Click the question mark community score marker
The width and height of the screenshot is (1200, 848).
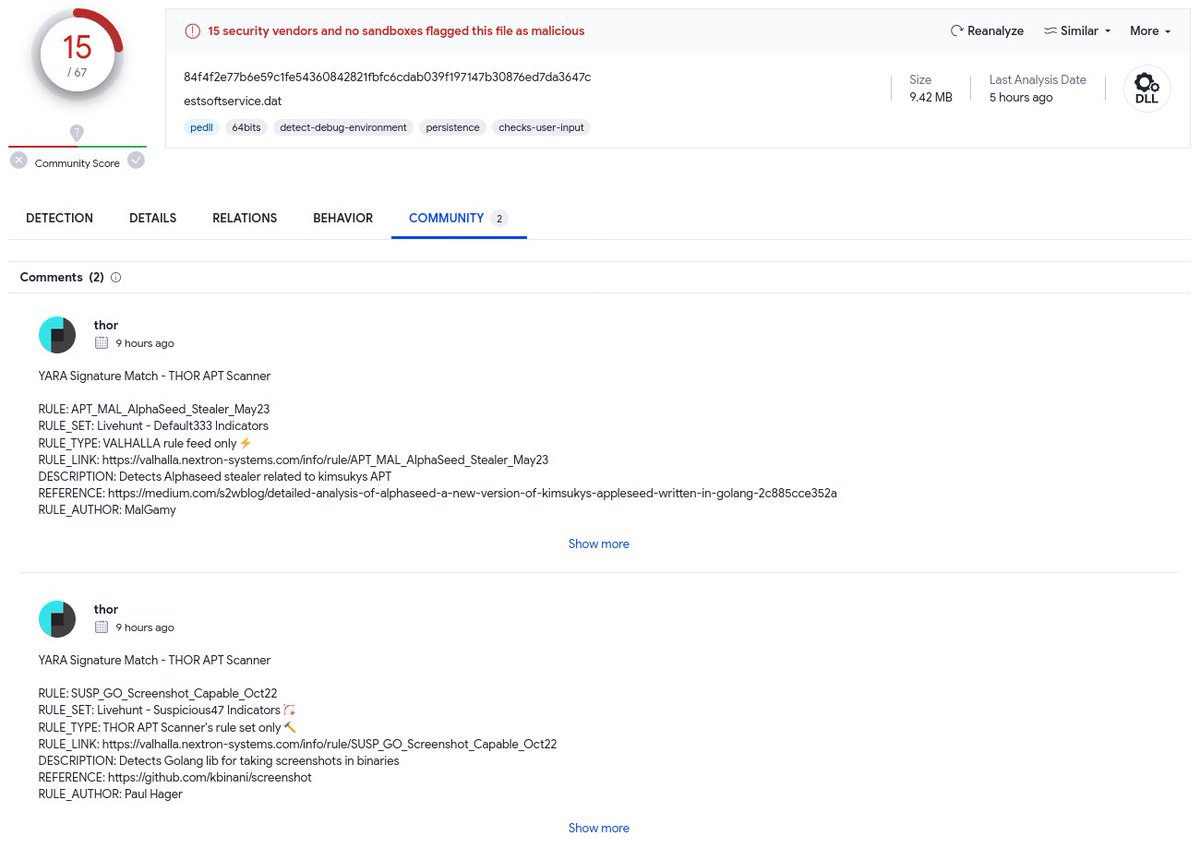[x=77, y=132]
